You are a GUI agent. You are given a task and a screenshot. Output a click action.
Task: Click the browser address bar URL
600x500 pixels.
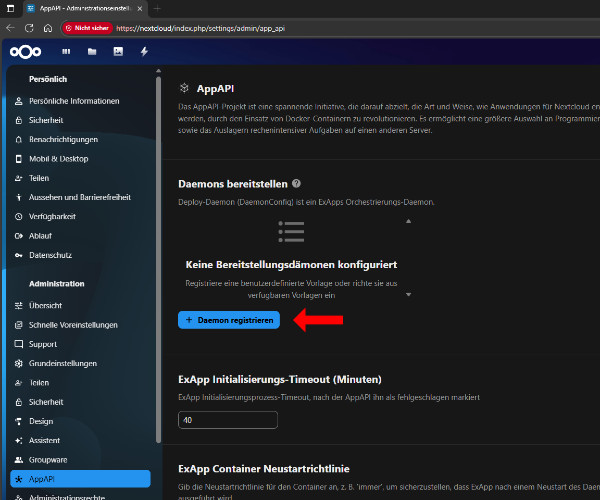200,28
